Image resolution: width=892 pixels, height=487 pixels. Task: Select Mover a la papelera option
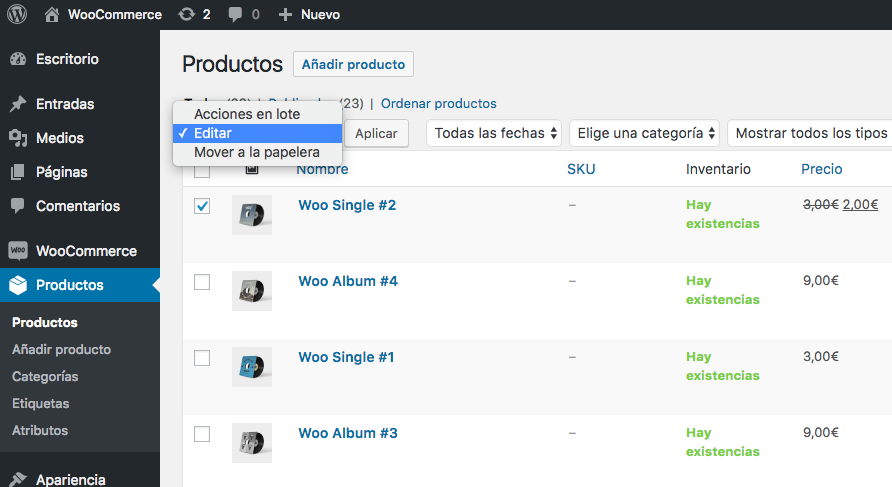(257, 152)
